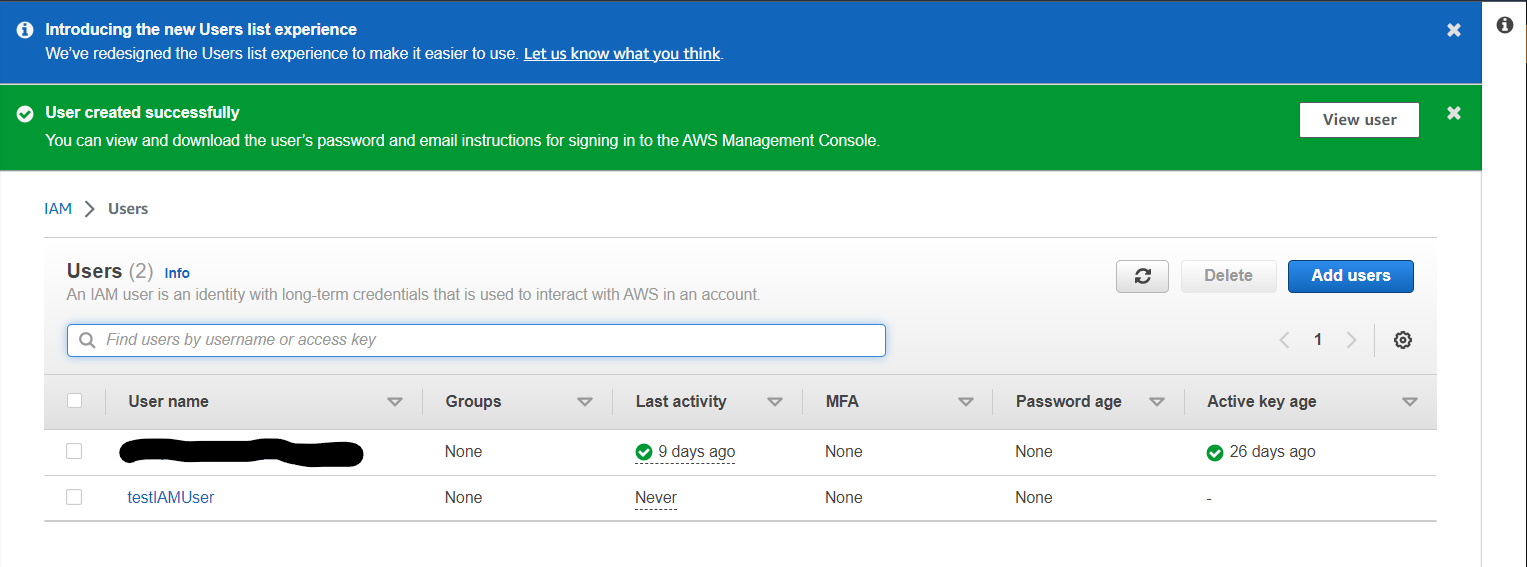
Task: Dismiss the blue Users list experience banner
Action: click(1454, 30)
